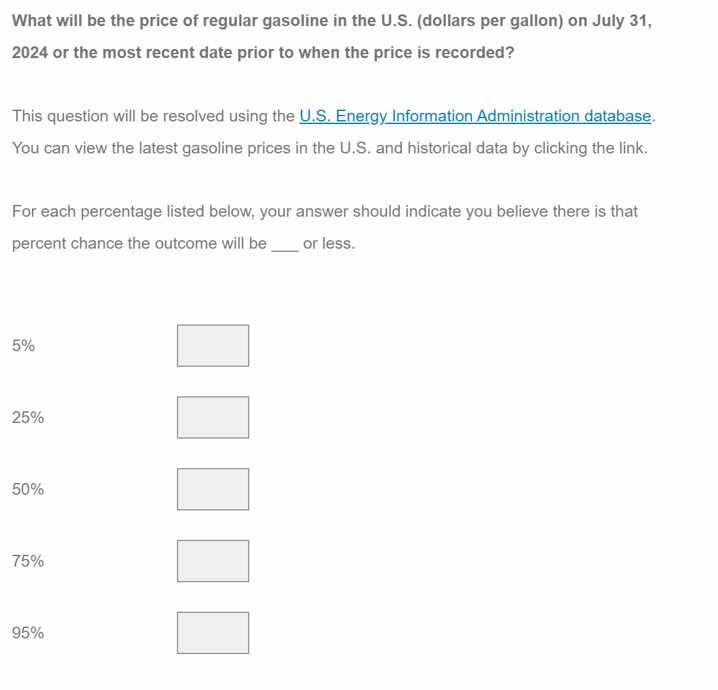Viewport: 718px width, 690px height.
Task: Activate the 95% answer text box
Action: 213,633
